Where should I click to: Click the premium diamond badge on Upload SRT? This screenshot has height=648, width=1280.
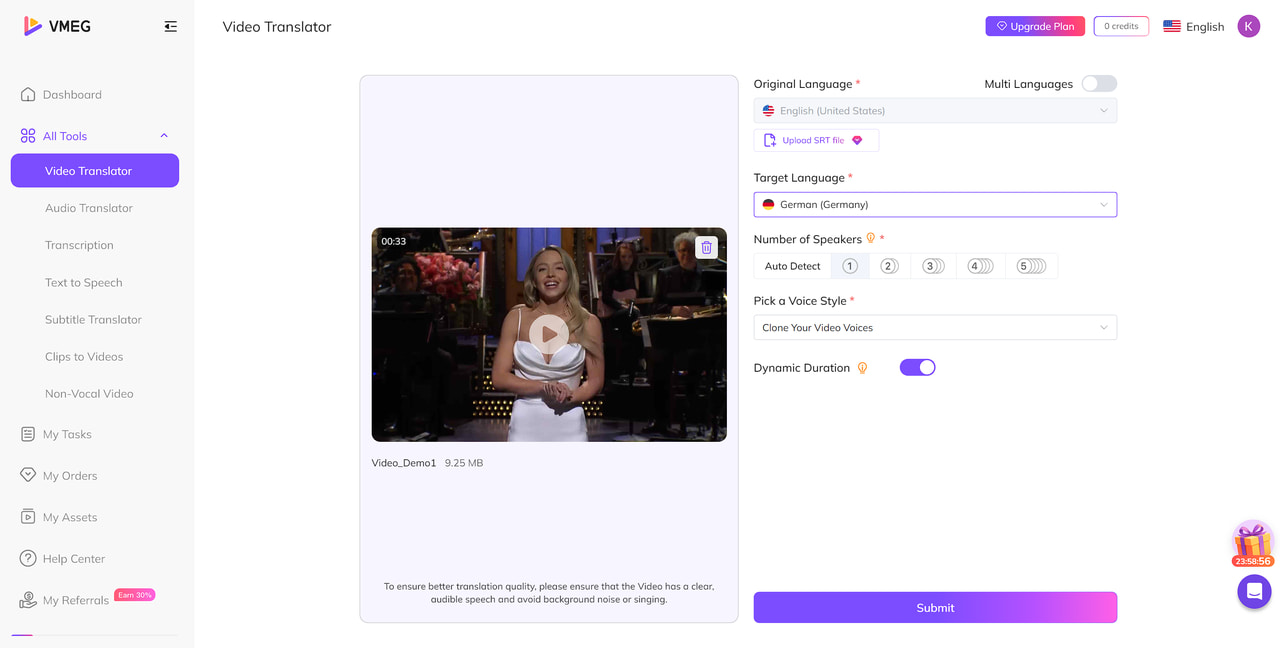pos(857,141)
